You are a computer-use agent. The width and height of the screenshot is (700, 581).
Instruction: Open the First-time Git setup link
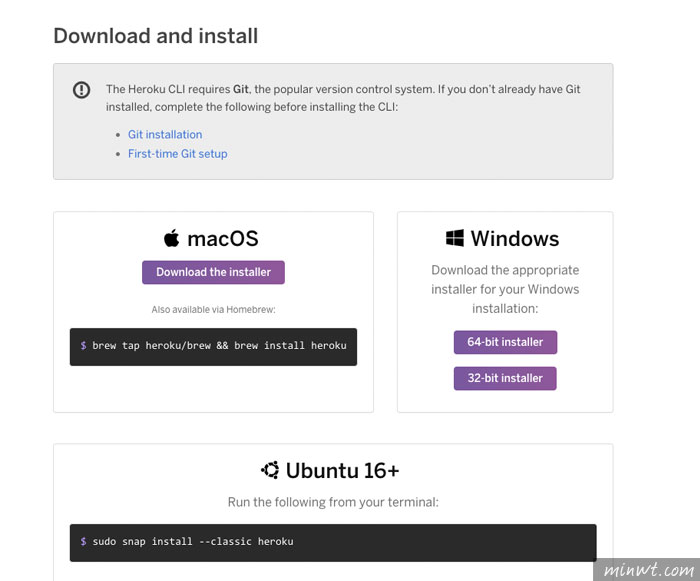click(178, 154)
